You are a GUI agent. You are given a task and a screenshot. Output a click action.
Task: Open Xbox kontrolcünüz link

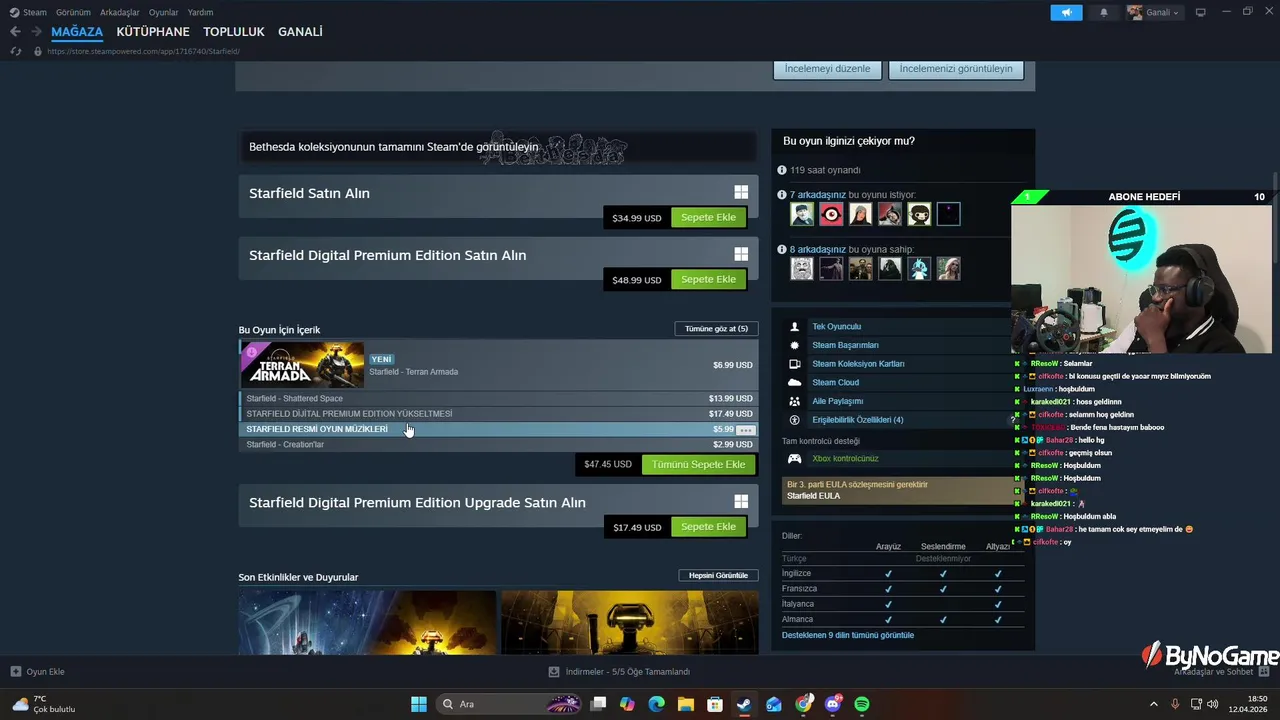[x=845, y=459]
